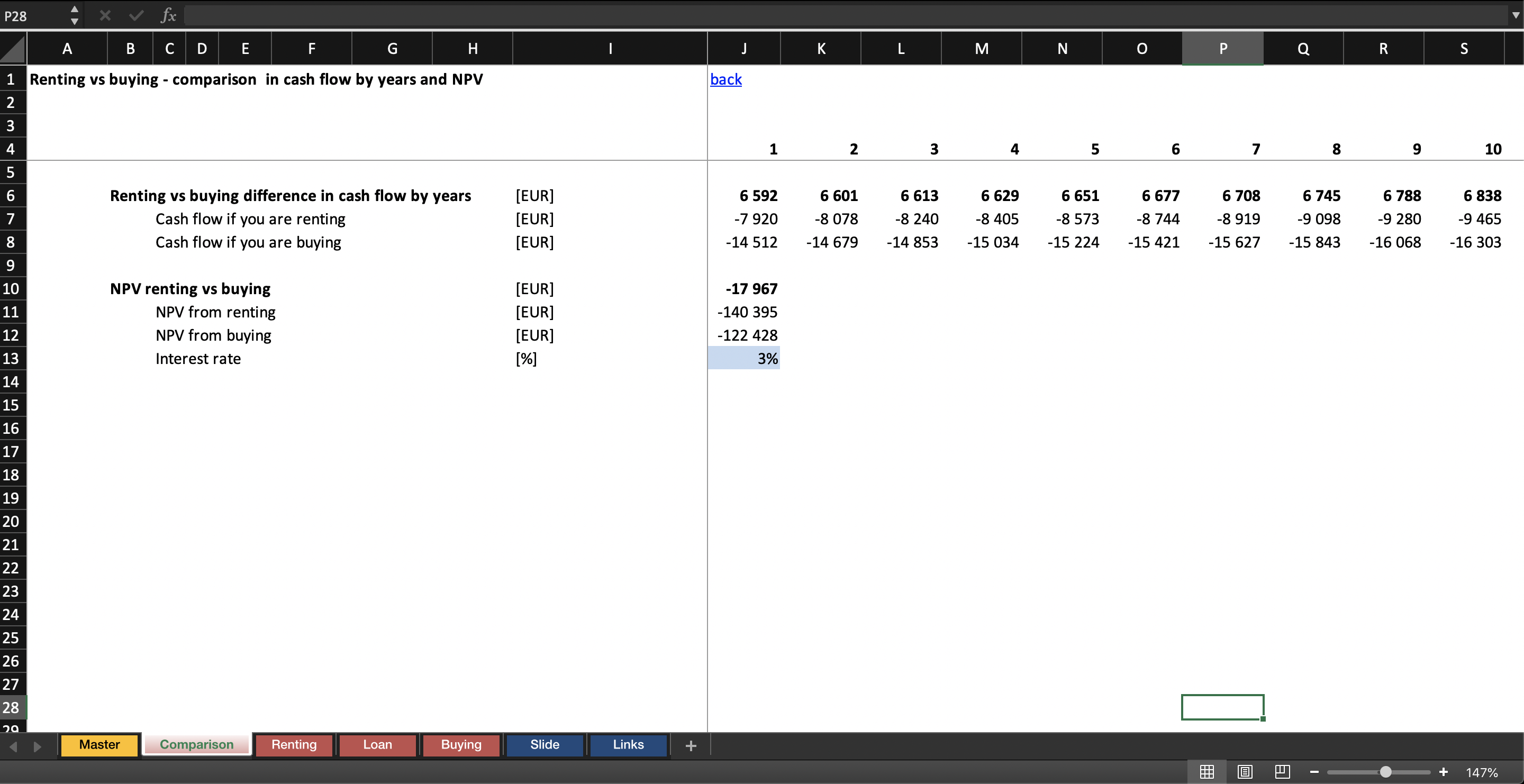
Task: Click the cancel entry X icon
Action: (105, 15)
